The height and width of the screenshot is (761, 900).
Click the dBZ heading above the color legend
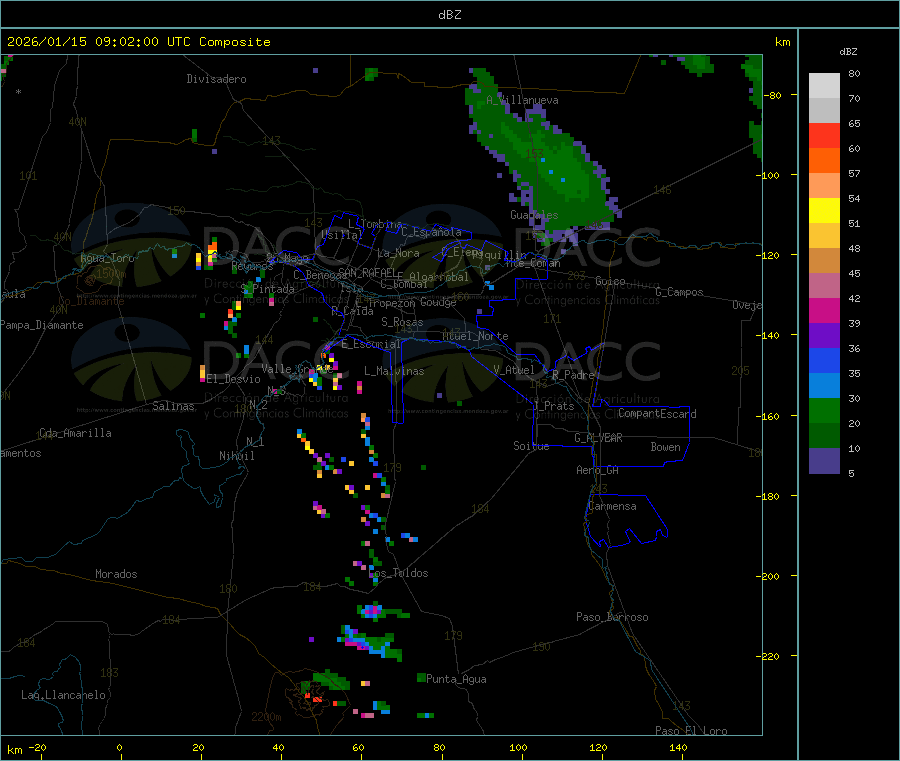point(848,52)
